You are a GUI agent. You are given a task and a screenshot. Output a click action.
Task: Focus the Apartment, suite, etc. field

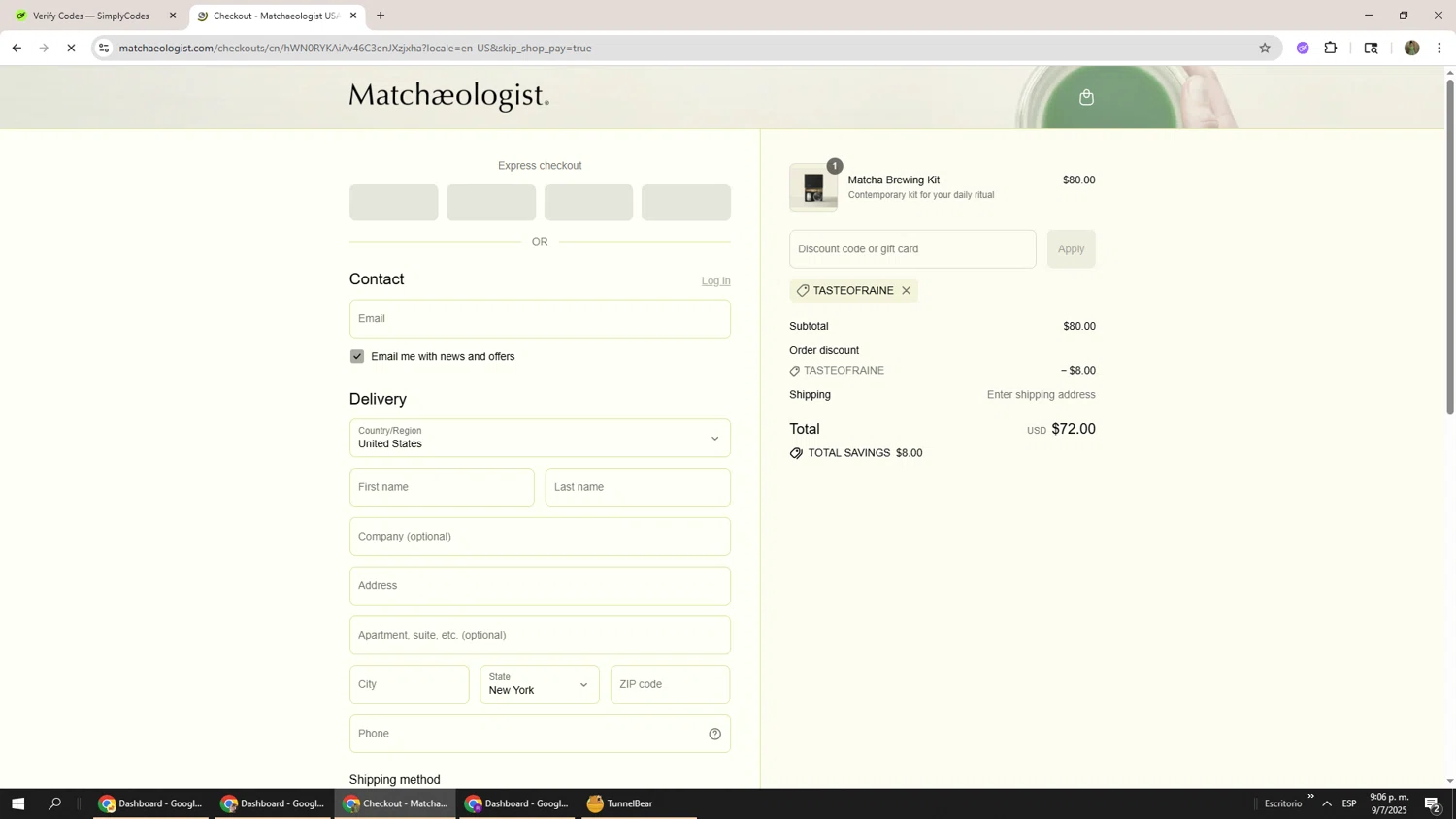point(540,636)
